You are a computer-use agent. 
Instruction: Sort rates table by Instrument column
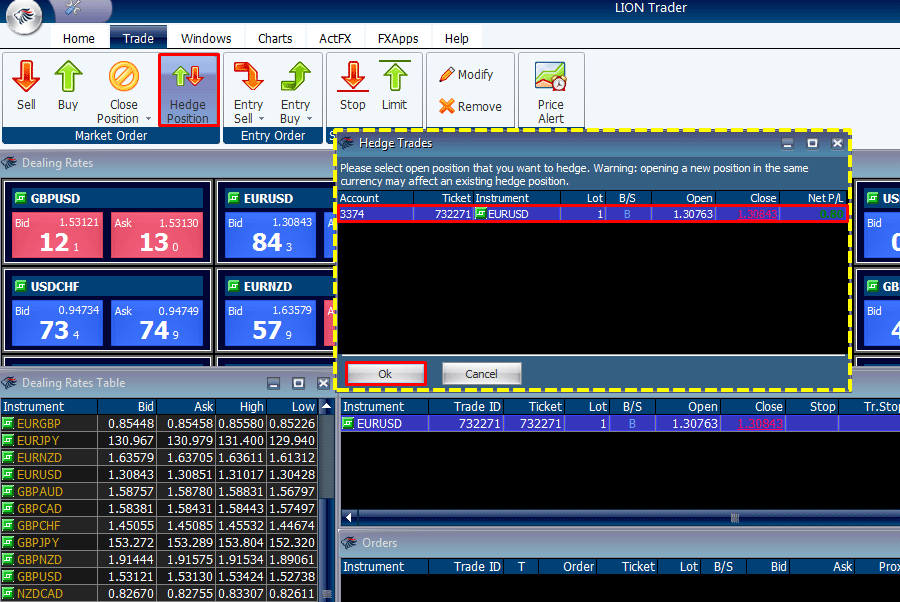click(x=49, y=406)
